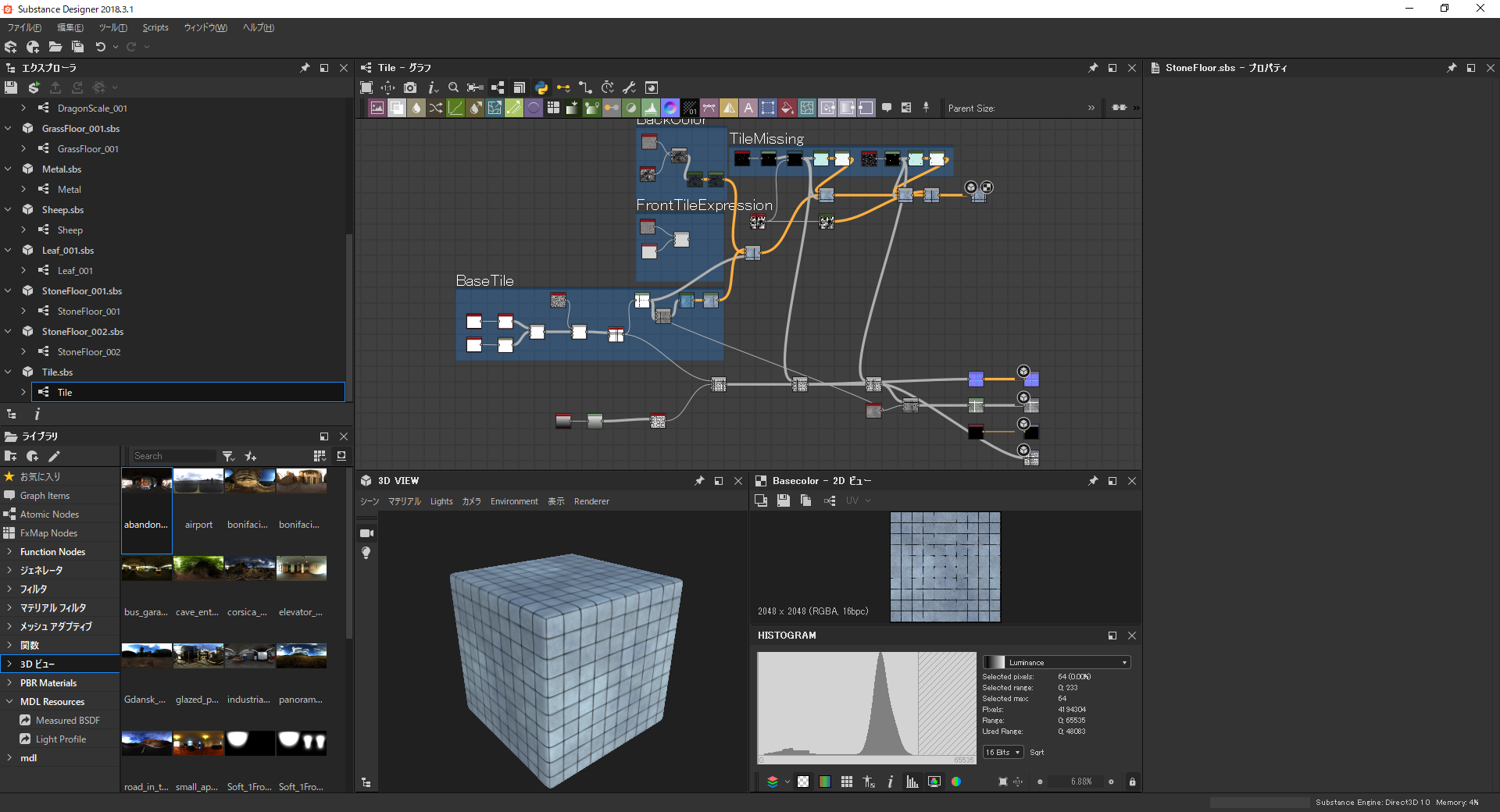
Task: Toggle tiling grid display in 2D View
Action: tap(847, 782)
